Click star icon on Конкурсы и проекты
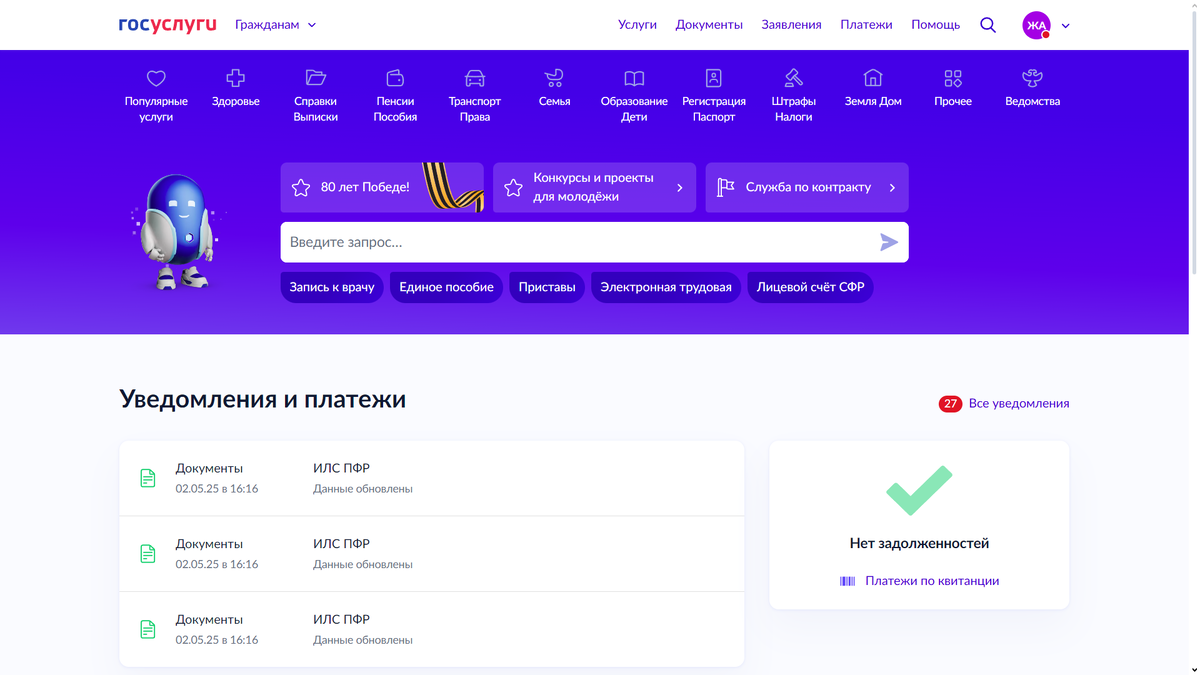 (513, 187)
